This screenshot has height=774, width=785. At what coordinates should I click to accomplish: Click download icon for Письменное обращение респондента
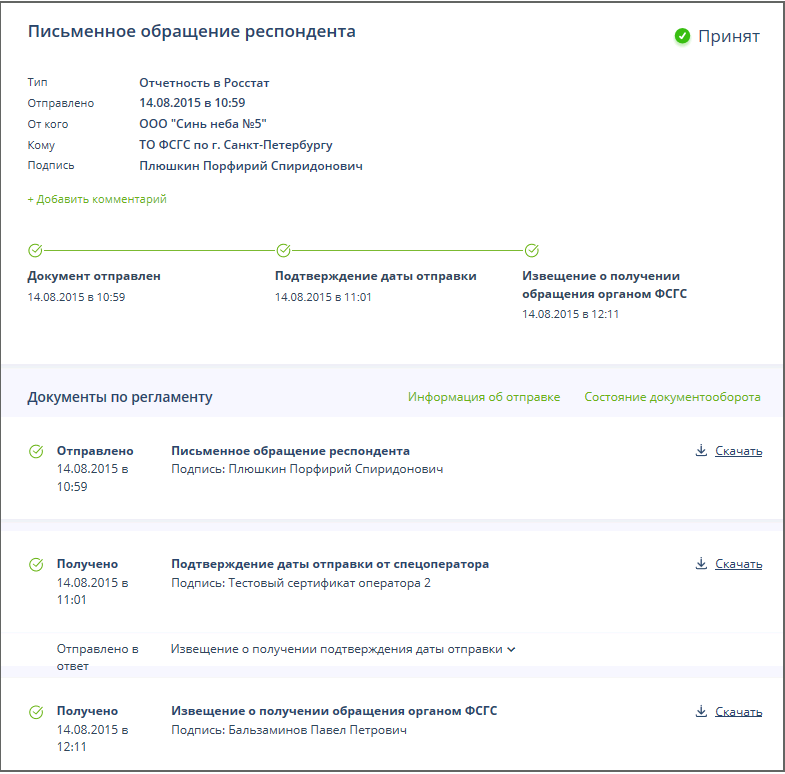[701, 451]
